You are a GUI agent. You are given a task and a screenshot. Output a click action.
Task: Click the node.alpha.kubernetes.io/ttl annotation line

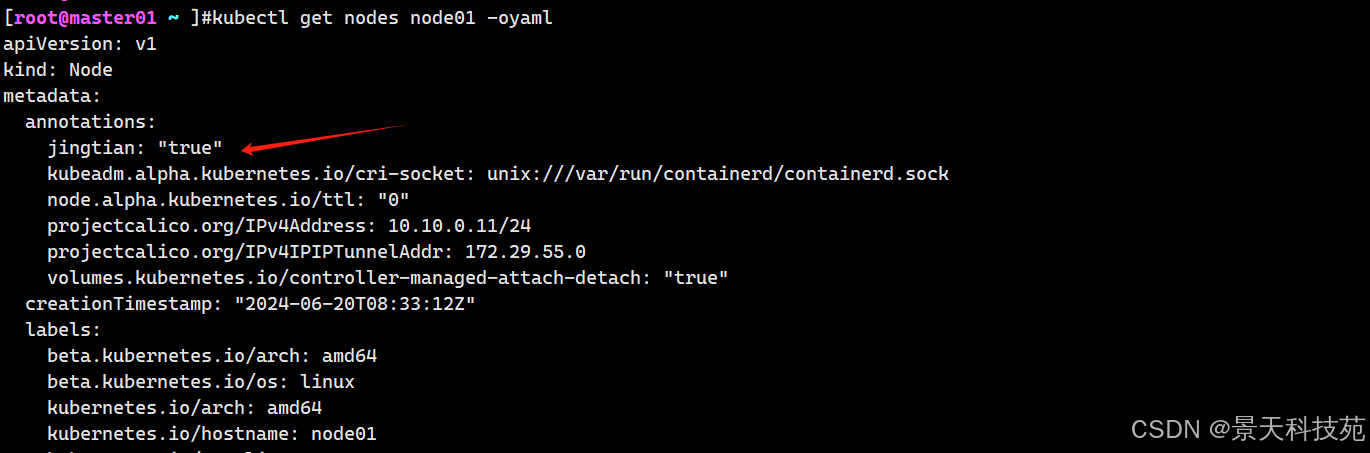(x=228, y=200)
